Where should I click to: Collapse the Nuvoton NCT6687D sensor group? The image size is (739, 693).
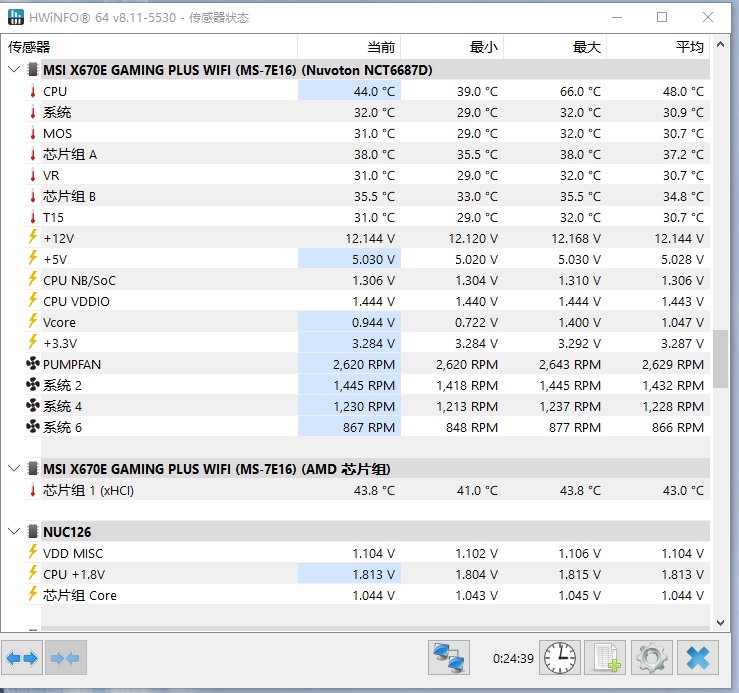point(14,70)
